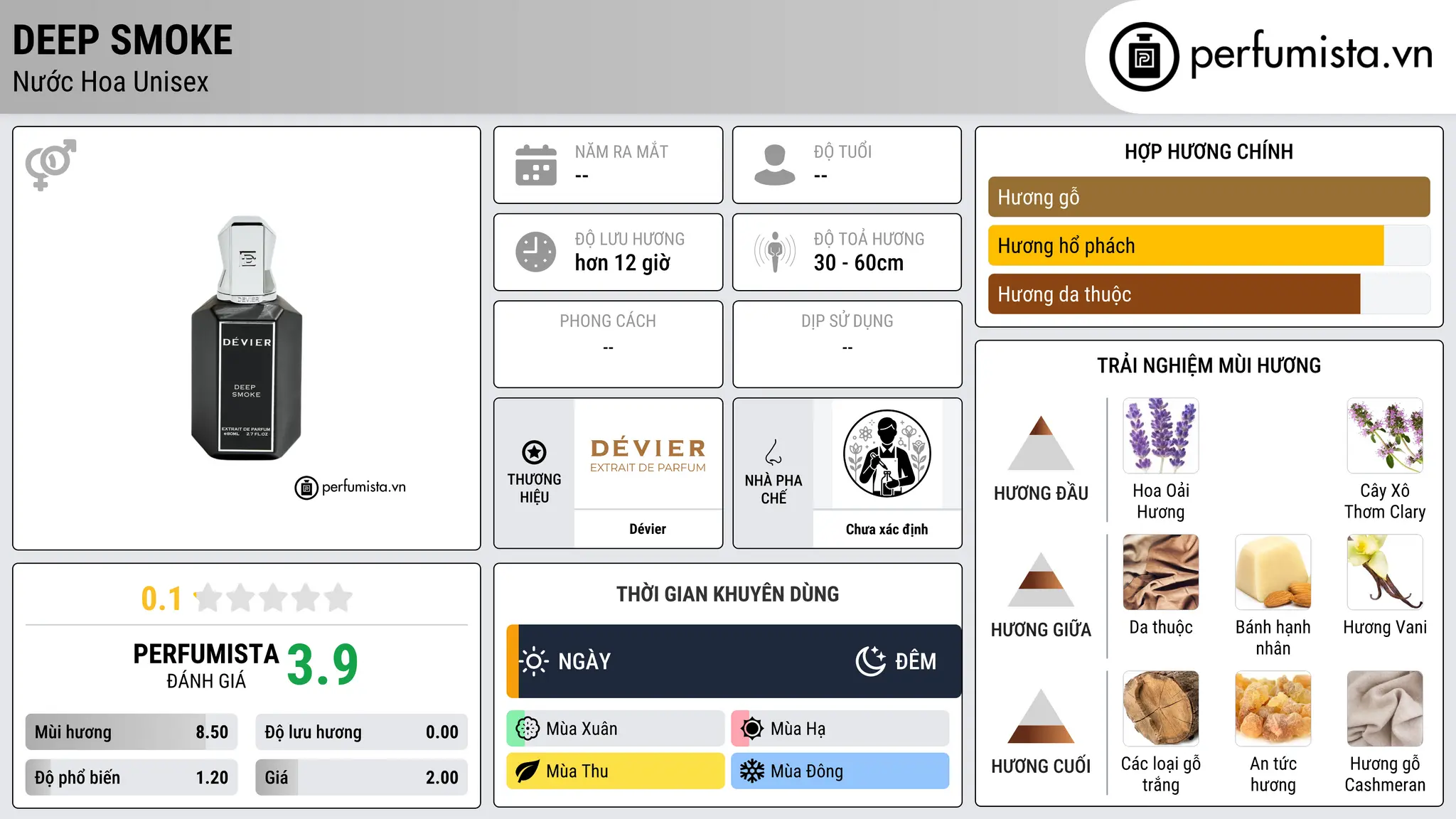Viewport: 1456px width, 819px height.
Task: Click the moon icon next to Đêm
Action: (871, 661)
